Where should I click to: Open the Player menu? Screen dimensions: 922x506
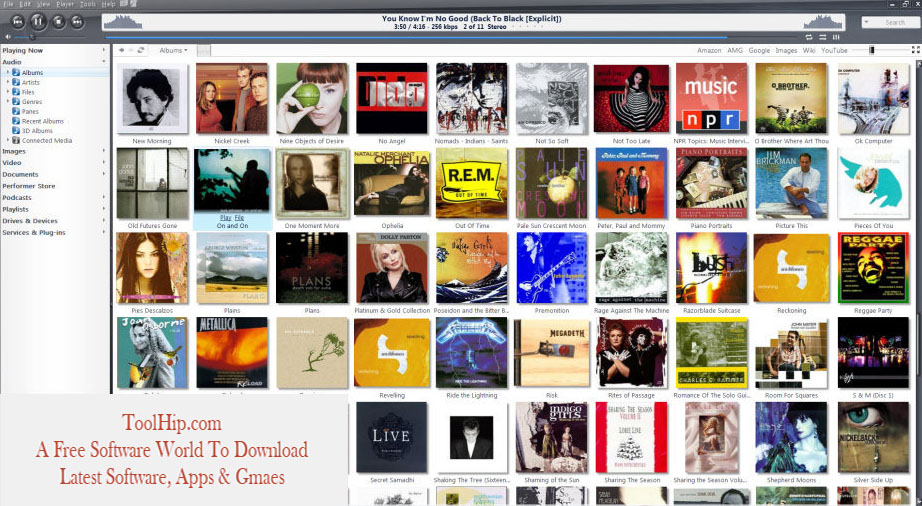click(65, 4)
